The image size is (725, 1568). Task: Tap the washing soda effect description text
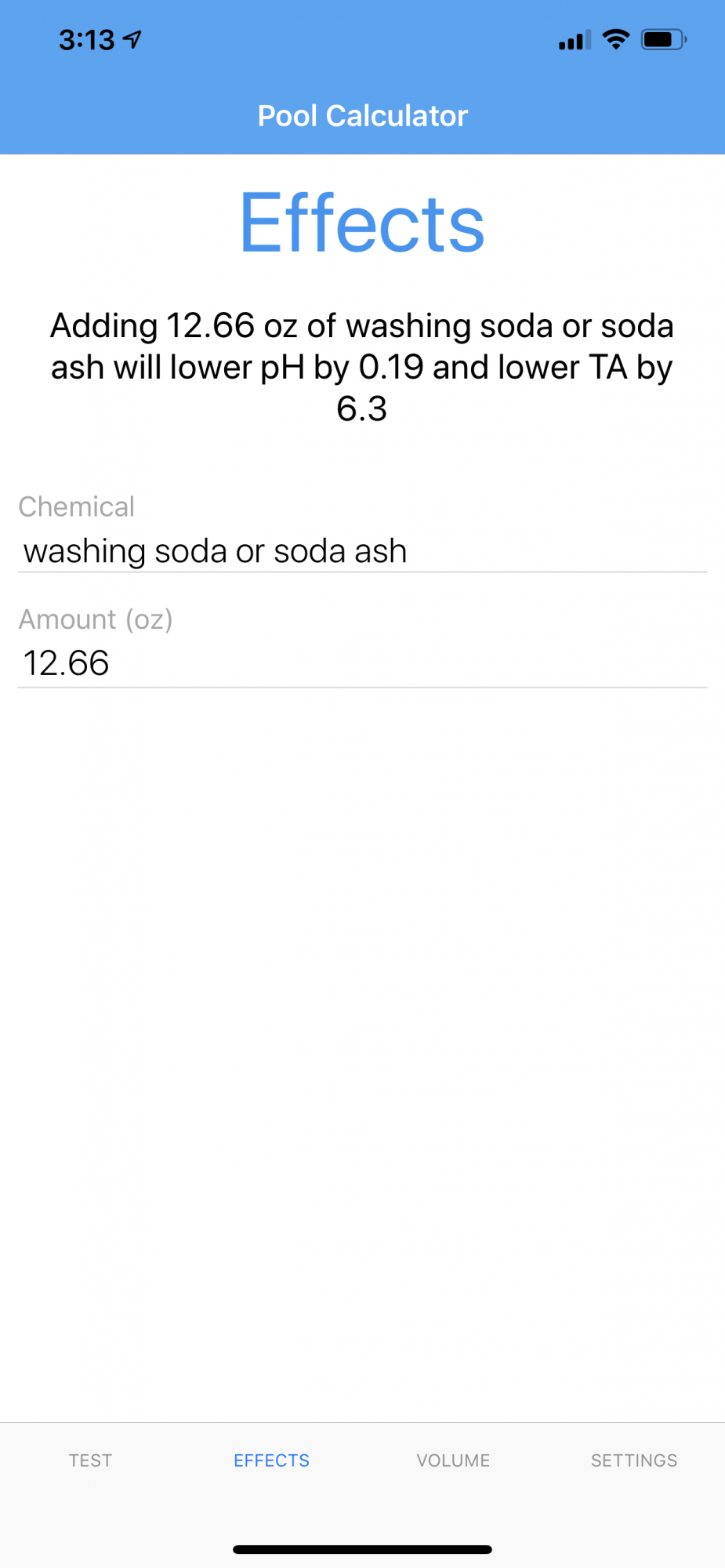coord(362,367)
